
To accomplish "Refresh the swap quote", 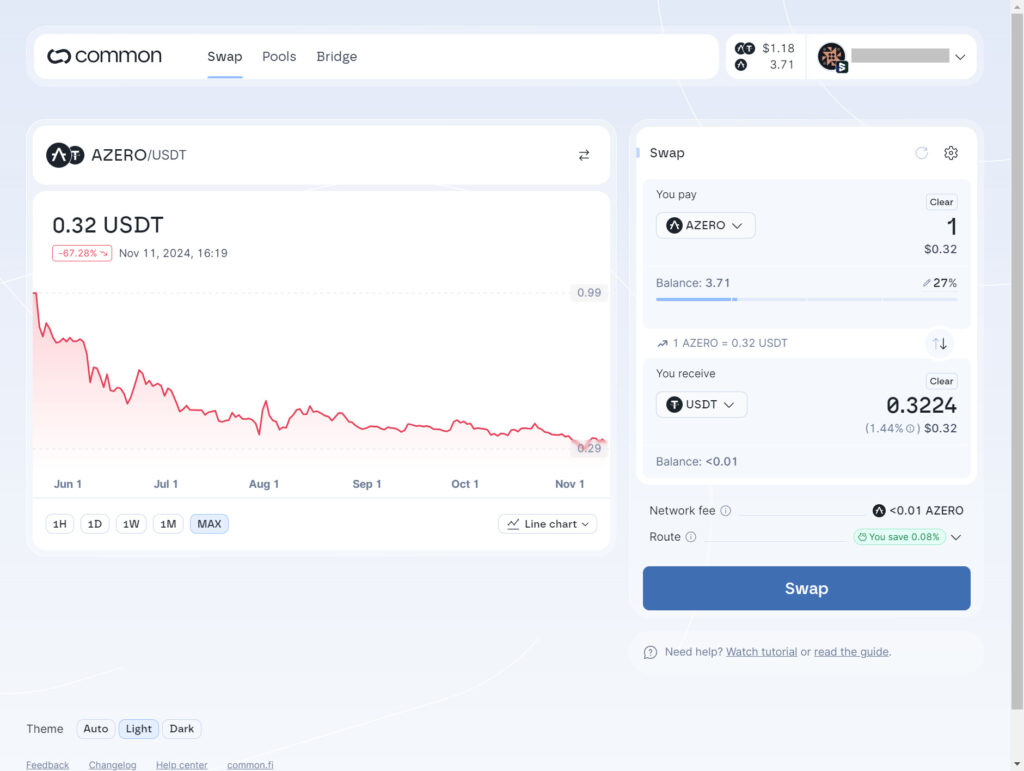I will pos(921,153).
